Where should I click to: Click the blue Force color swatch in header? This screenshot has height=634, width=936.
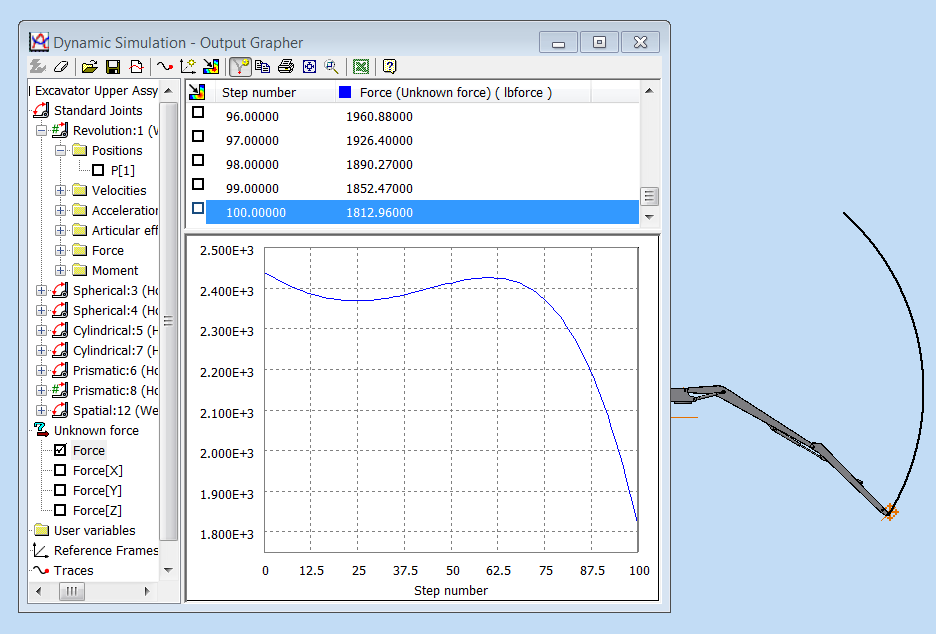[344, 91]
